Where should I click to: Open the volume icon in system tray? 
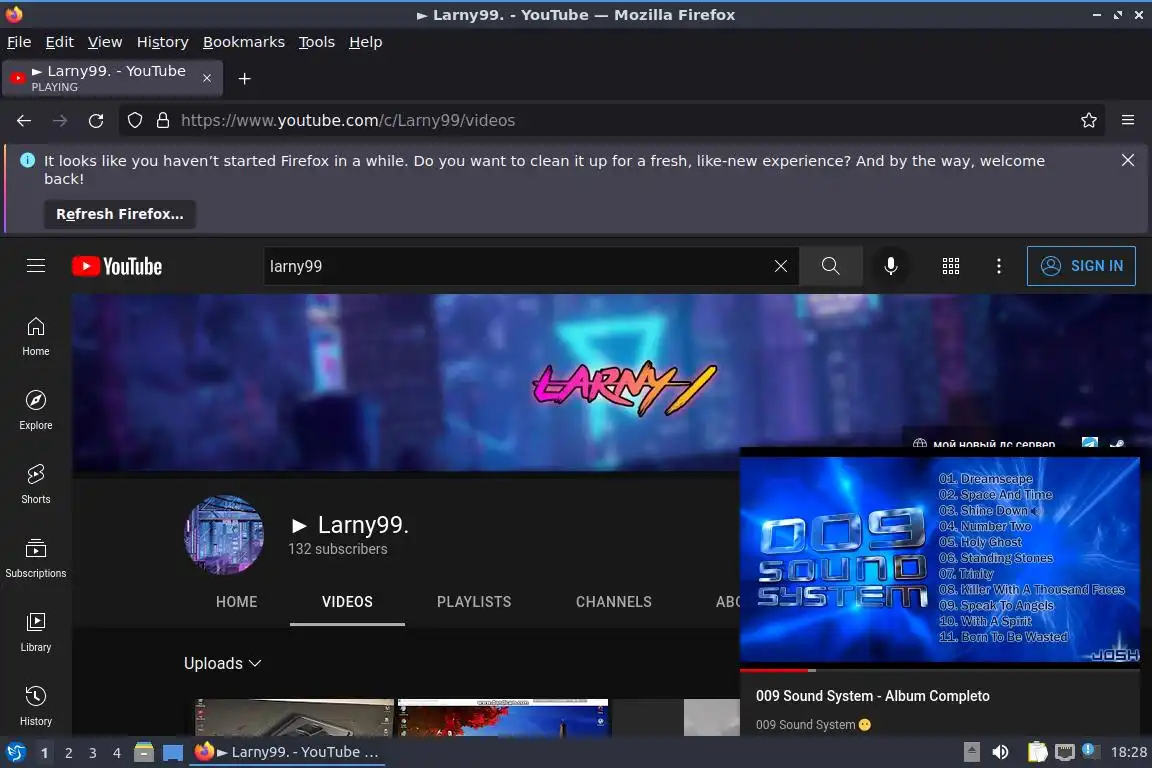coord(1000,752)
